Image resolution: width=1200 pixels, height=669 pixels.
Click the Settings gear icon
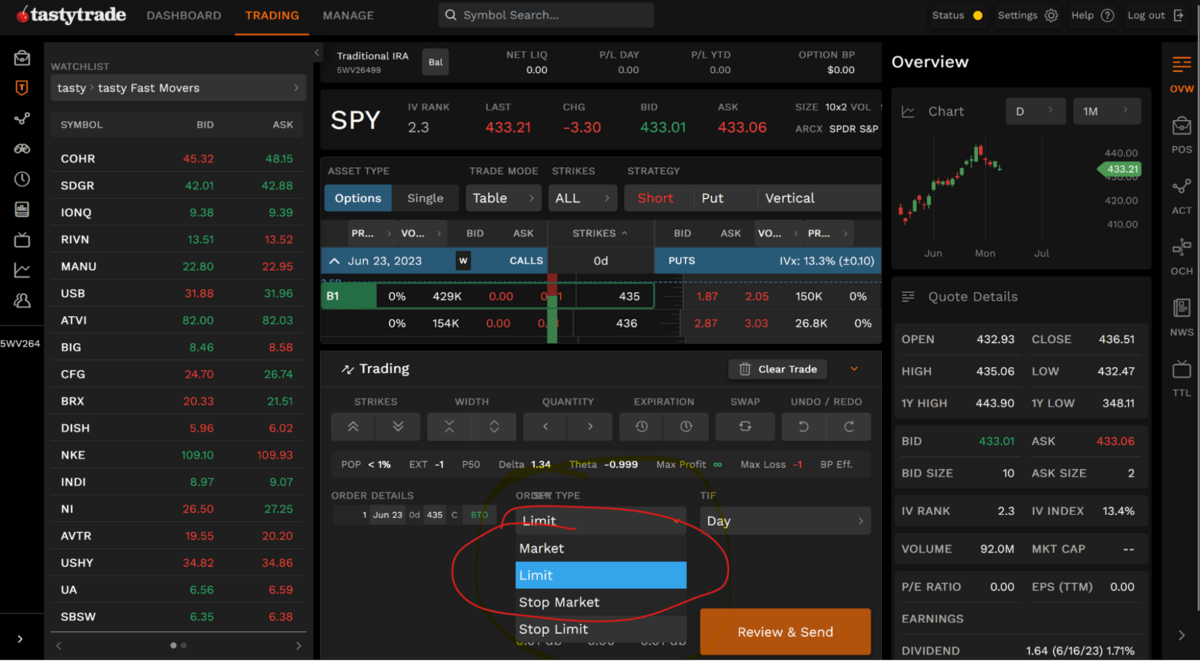[x=1051, y=15]
